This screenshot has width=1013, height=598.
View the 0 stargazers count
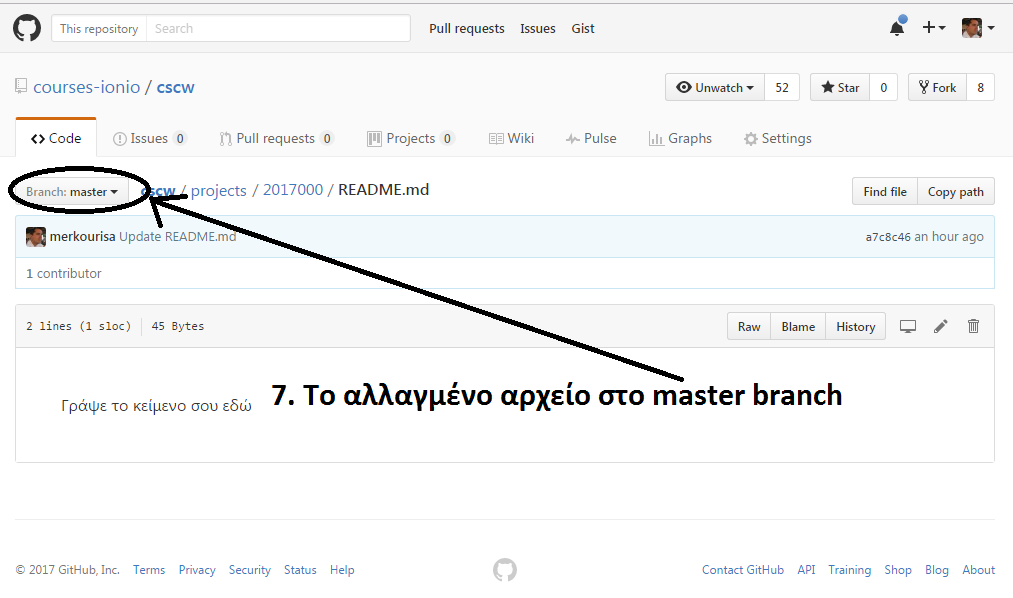[x=883, y=87]
